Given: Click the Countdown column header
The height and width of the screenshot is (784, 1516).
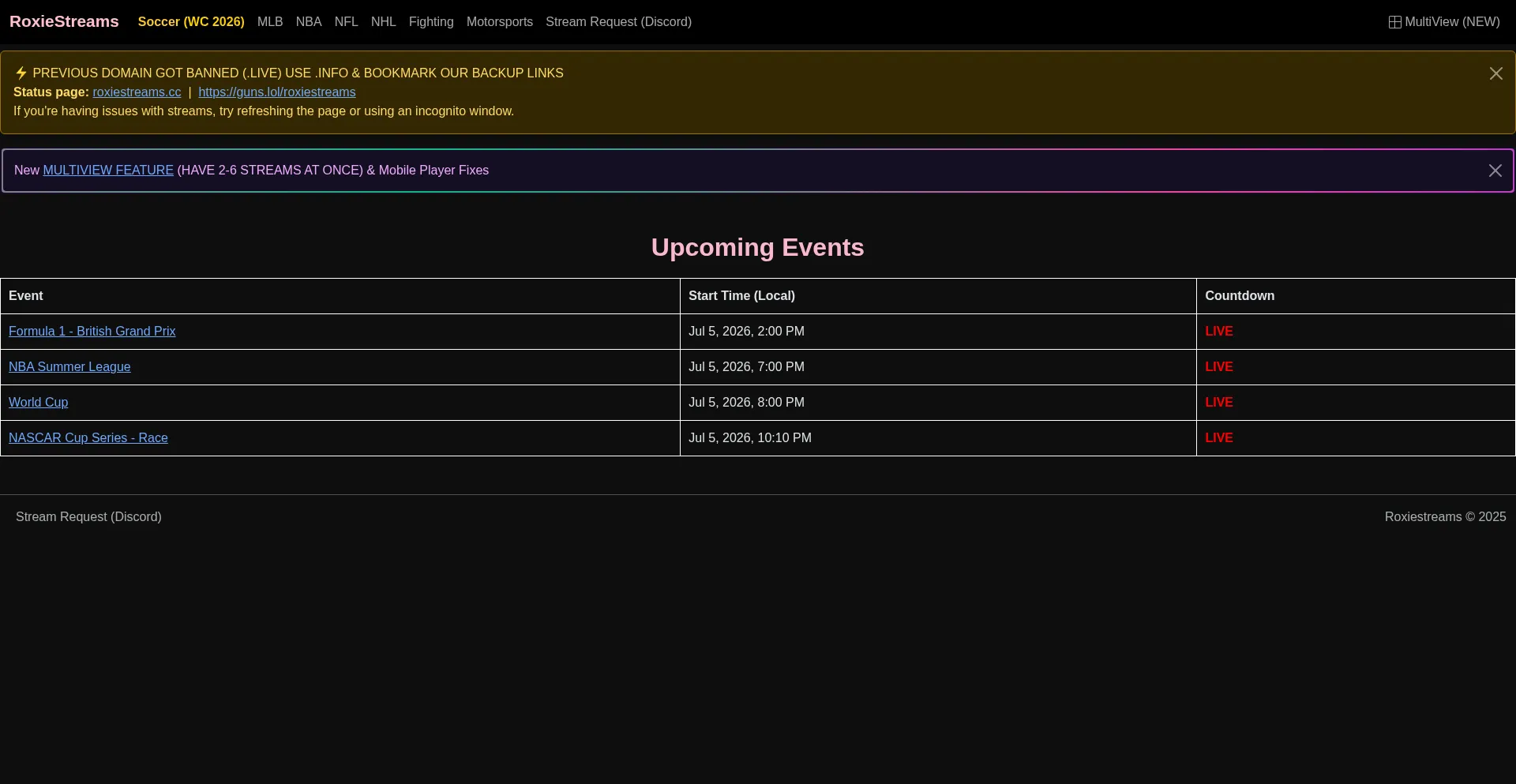Looking at the screenshot, I should [x=1356, y=296].
